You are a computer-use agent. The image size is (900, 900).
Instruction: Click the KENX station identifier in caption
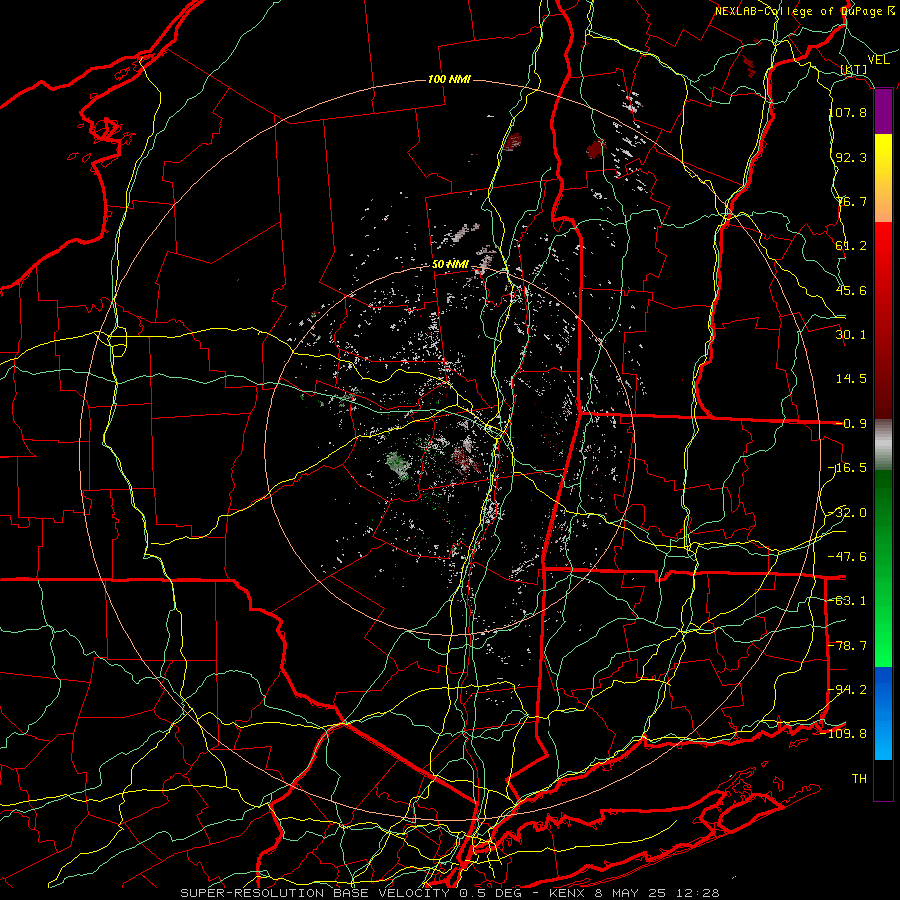(x=567, y=893)
